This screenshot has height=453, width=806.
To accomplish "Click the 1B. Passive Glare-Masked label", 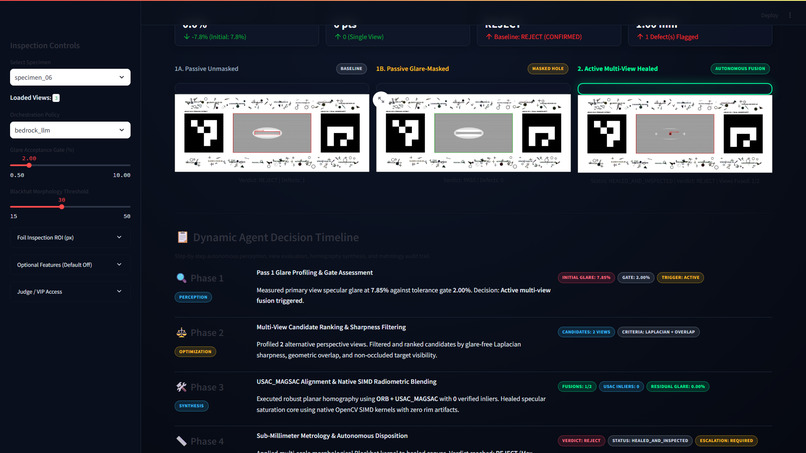I will [412, 68].
